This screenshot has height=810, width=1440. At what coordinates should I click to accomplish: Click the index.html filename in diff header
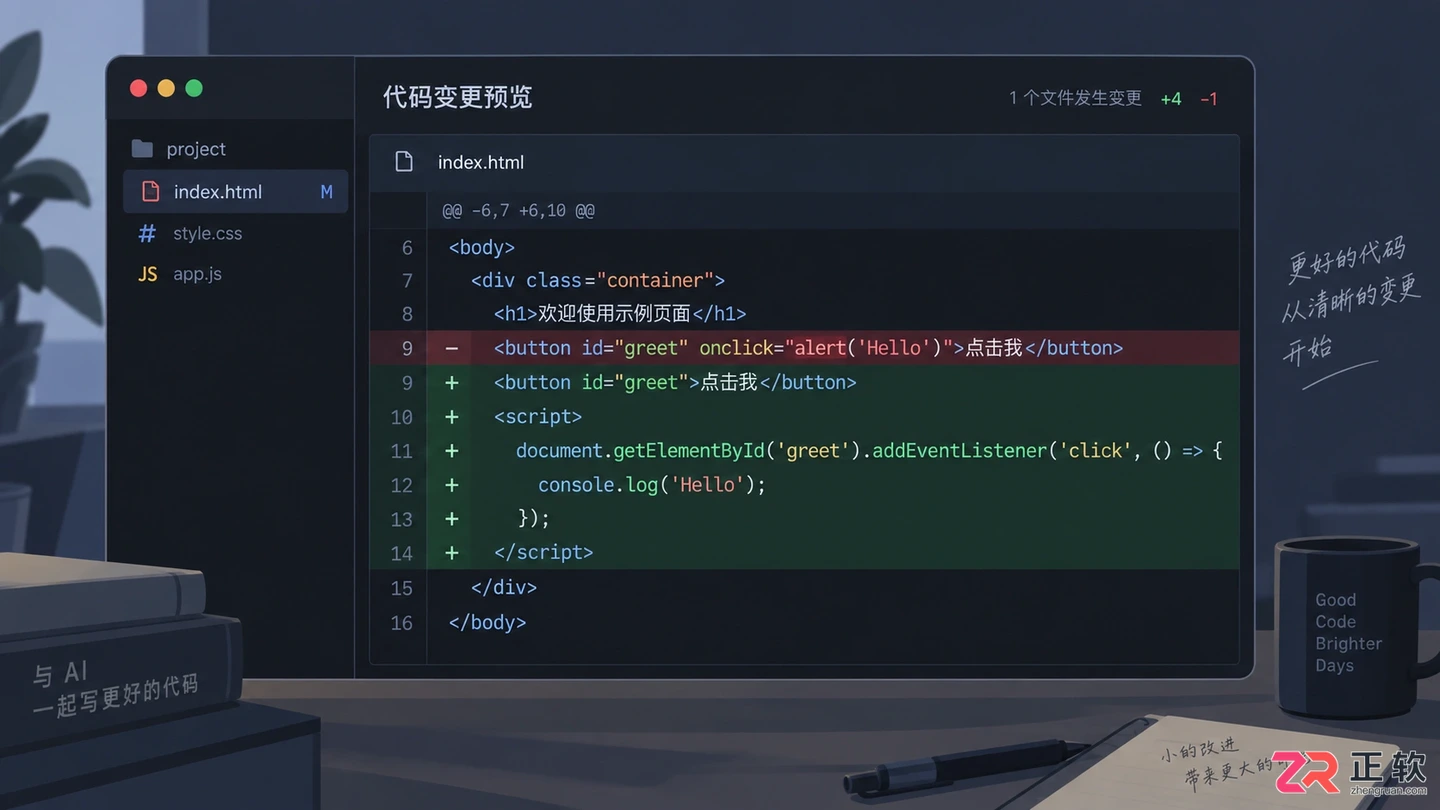click(481, 162)
